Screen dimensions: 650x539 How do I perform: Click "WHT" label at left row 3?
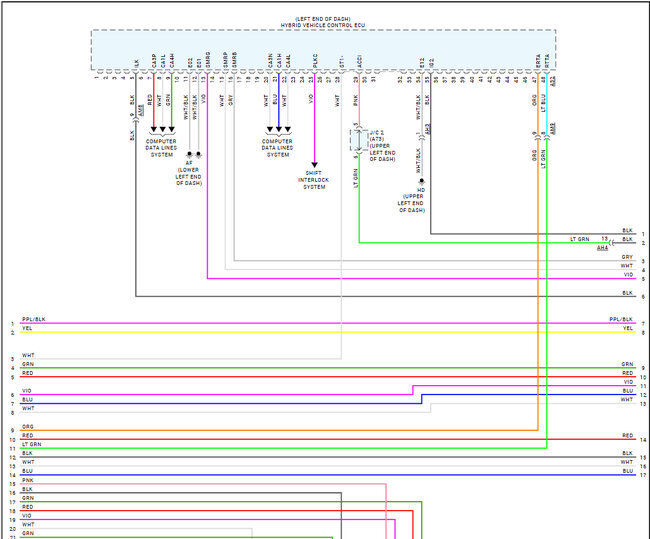28,355
